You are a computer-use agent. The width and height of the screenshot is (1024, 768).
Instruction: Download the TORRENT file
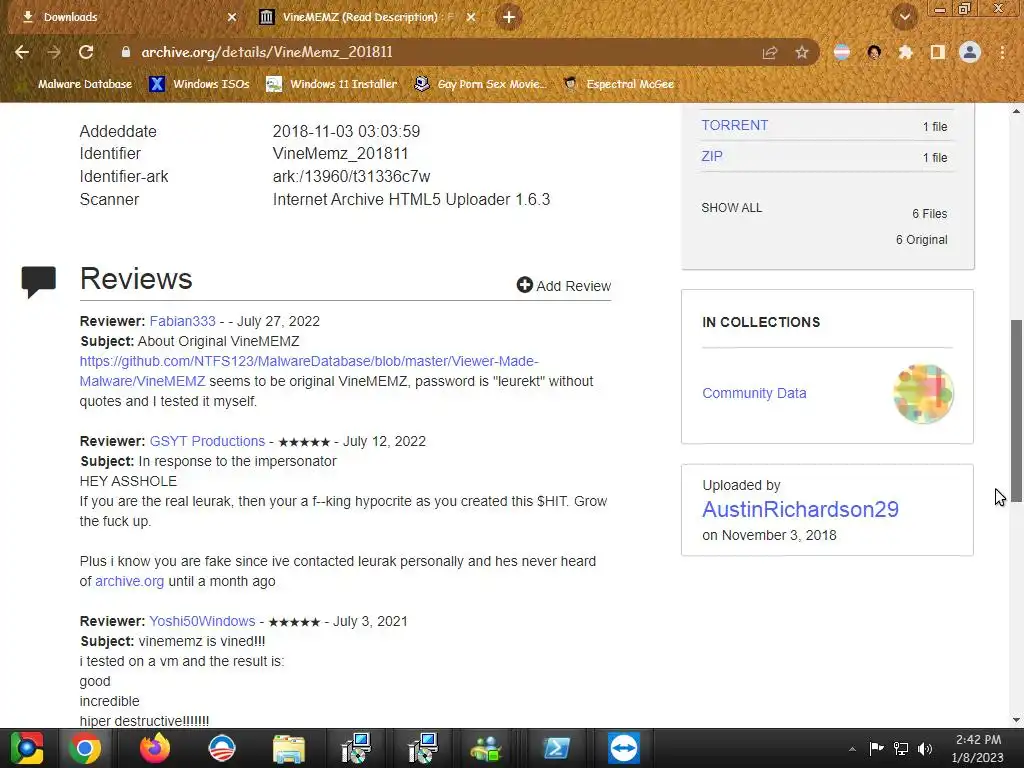(735, 125)
